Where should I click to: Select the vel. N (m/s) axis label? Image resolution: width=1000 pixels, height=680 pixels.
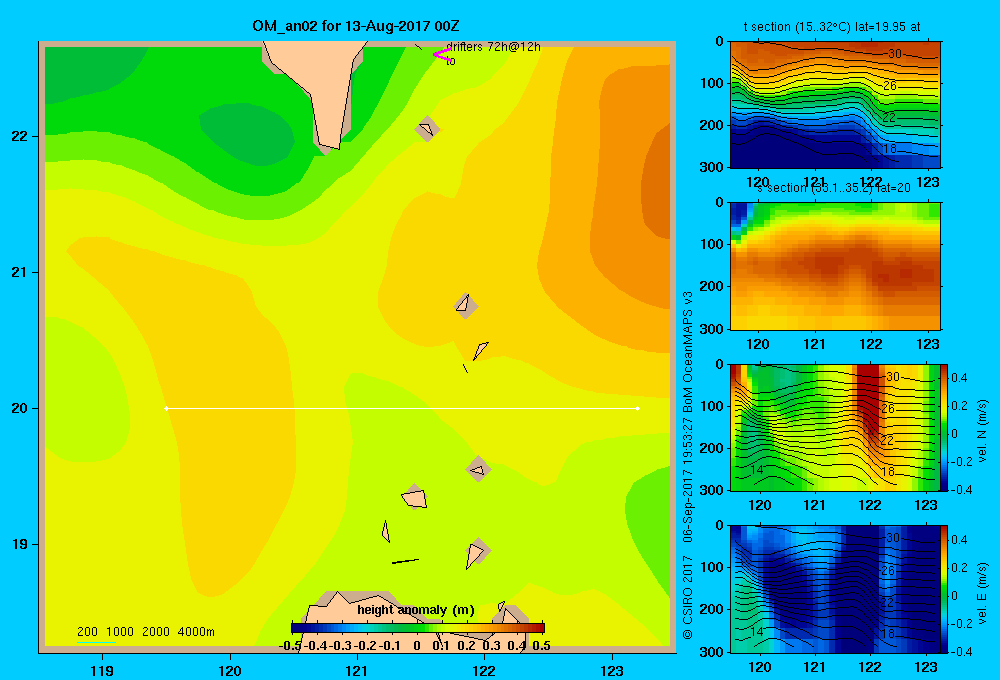click(x=982, y=431)
